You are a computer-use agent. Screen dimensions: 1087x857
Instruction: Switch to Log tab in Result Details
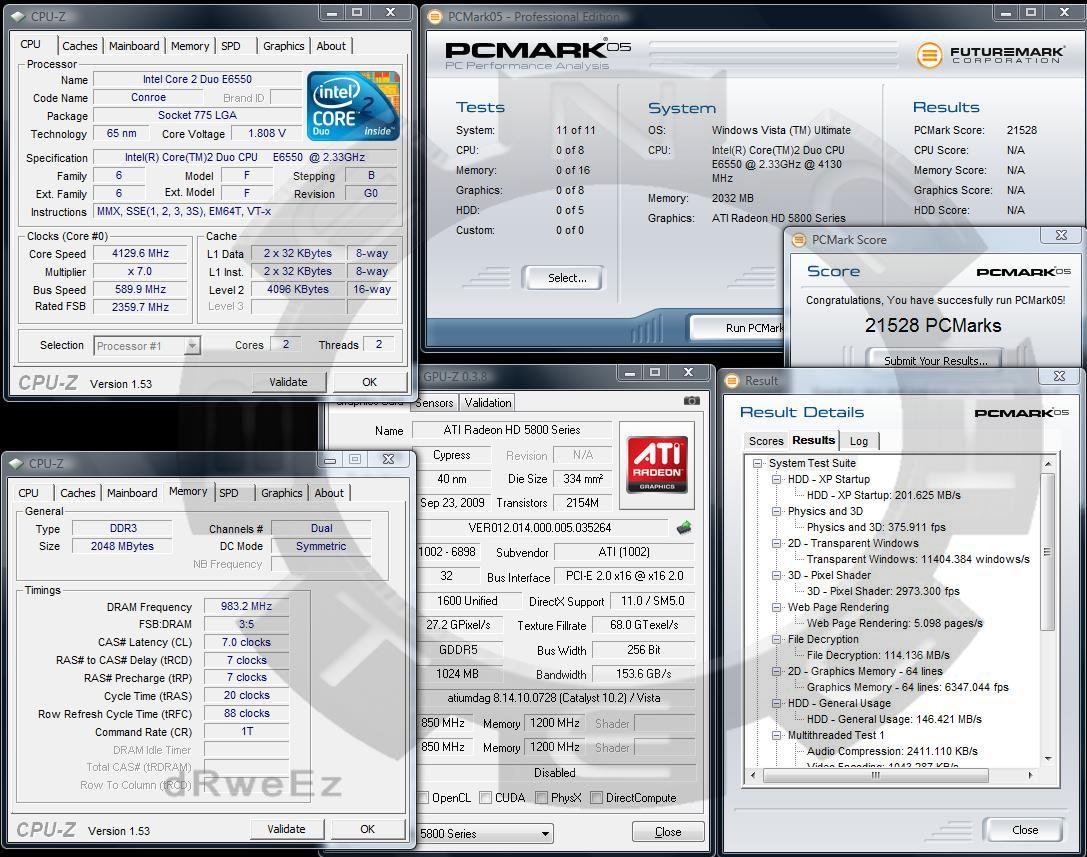coord(859,441)
